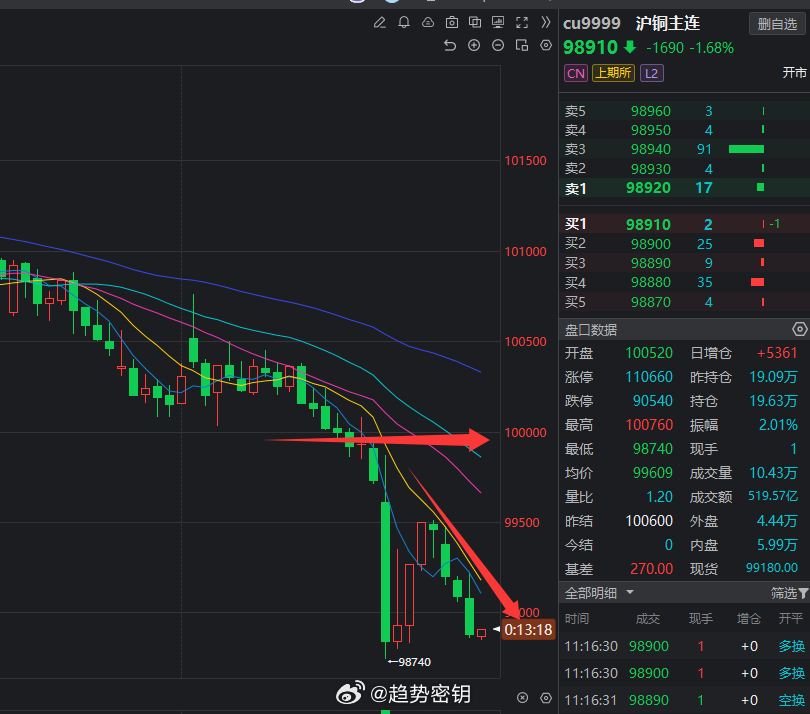Image resolution: width=810 pixels, height=714 pixels.
Task: Expand more tools with the double chevron
Action: pos(545,22)
